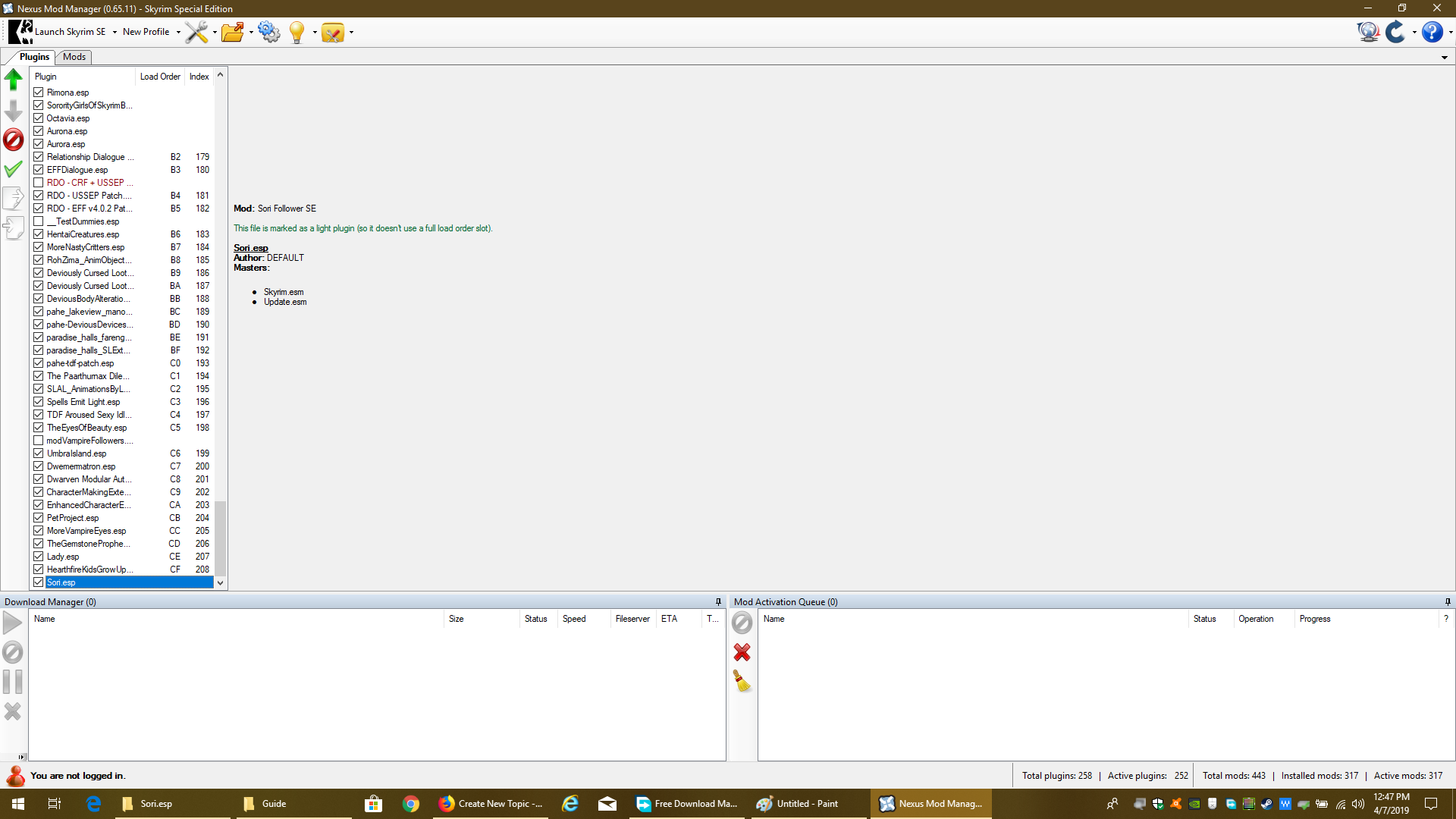Click the light bulb tips icon
The image size is (1456, 819).
[297, 32]
